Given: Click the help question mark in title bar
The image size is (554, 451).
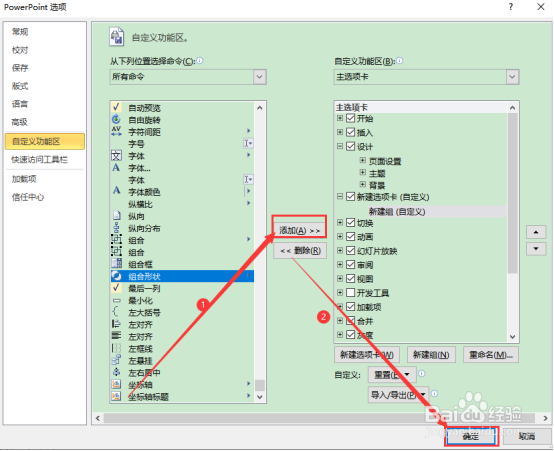Looking at the screenshot, I should tap(511, 7).
